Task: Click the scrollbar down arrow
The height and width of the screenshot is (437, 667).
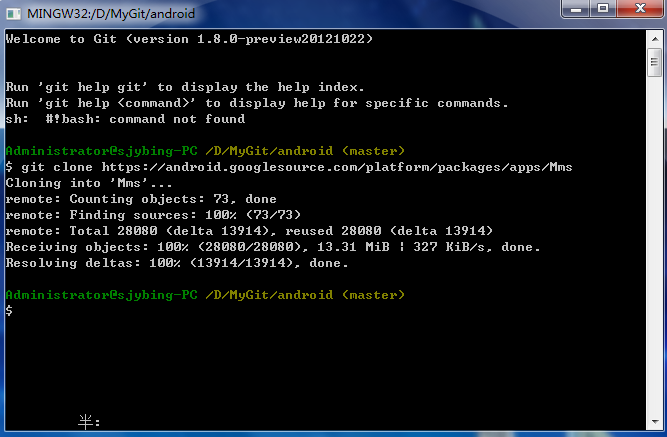Action: click(654, 422)
